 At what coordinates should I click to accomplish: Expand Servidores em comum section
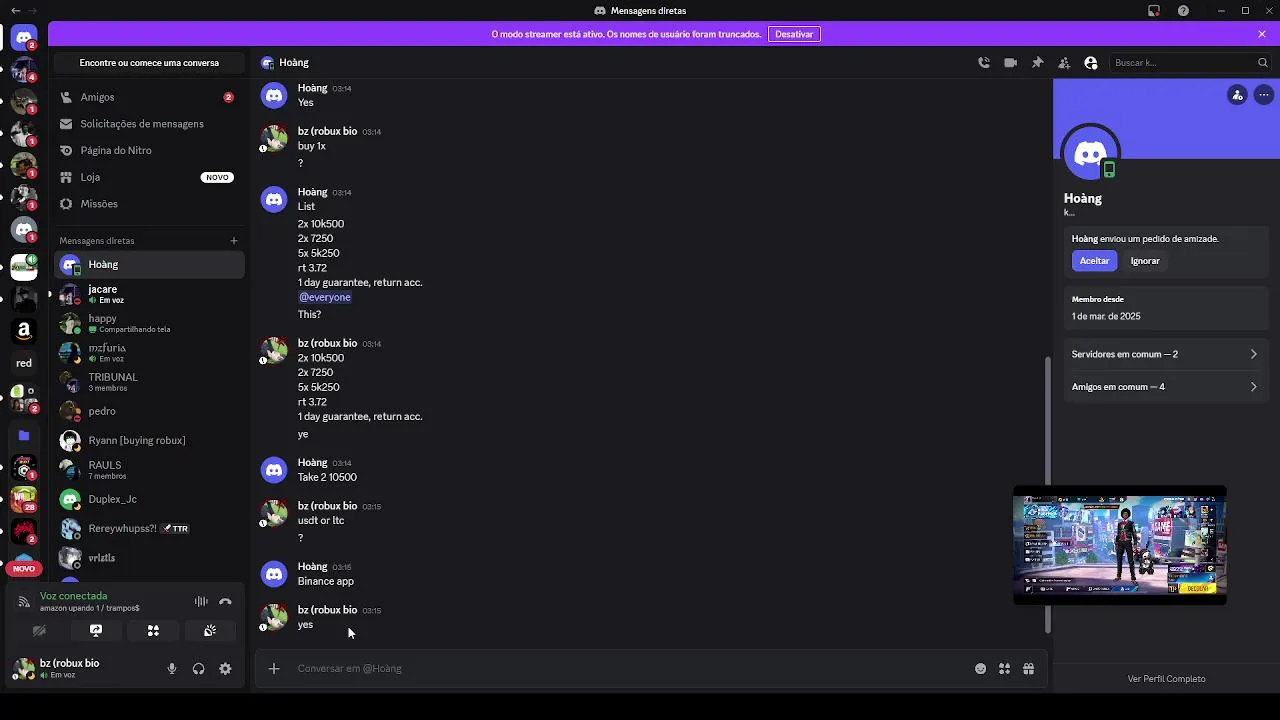[1164, 354]
